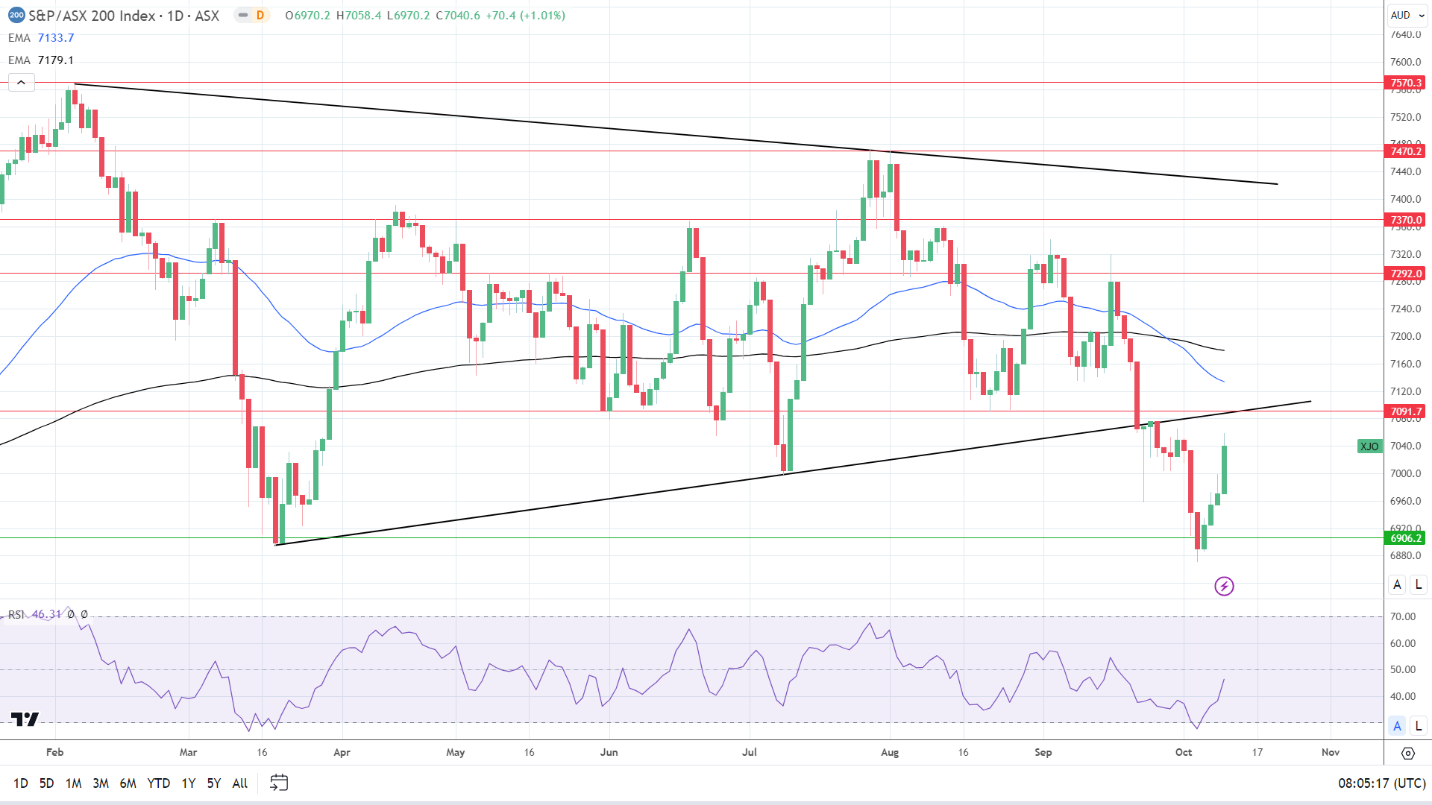Toggle auto scale A on the price pane
Screen dimensions: 1432x805
click(1397, 584)
